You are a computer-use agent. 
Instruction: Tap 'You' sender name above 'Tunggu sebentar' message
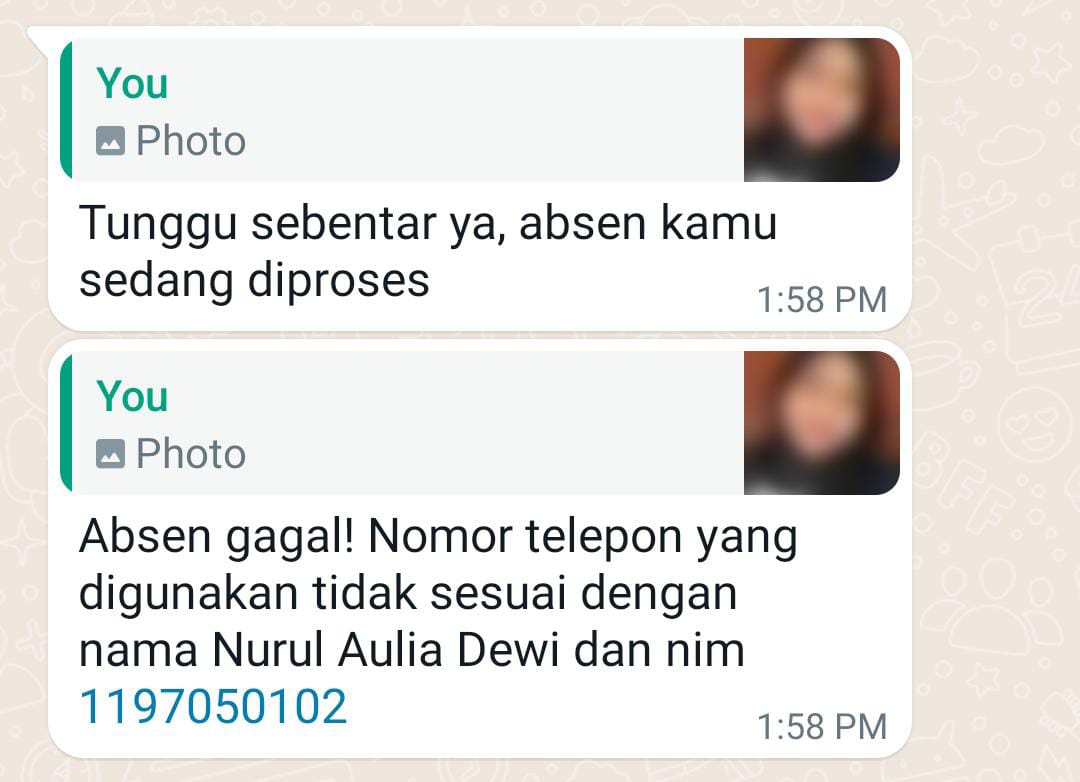pyautogui.click(x=132, y=83)
